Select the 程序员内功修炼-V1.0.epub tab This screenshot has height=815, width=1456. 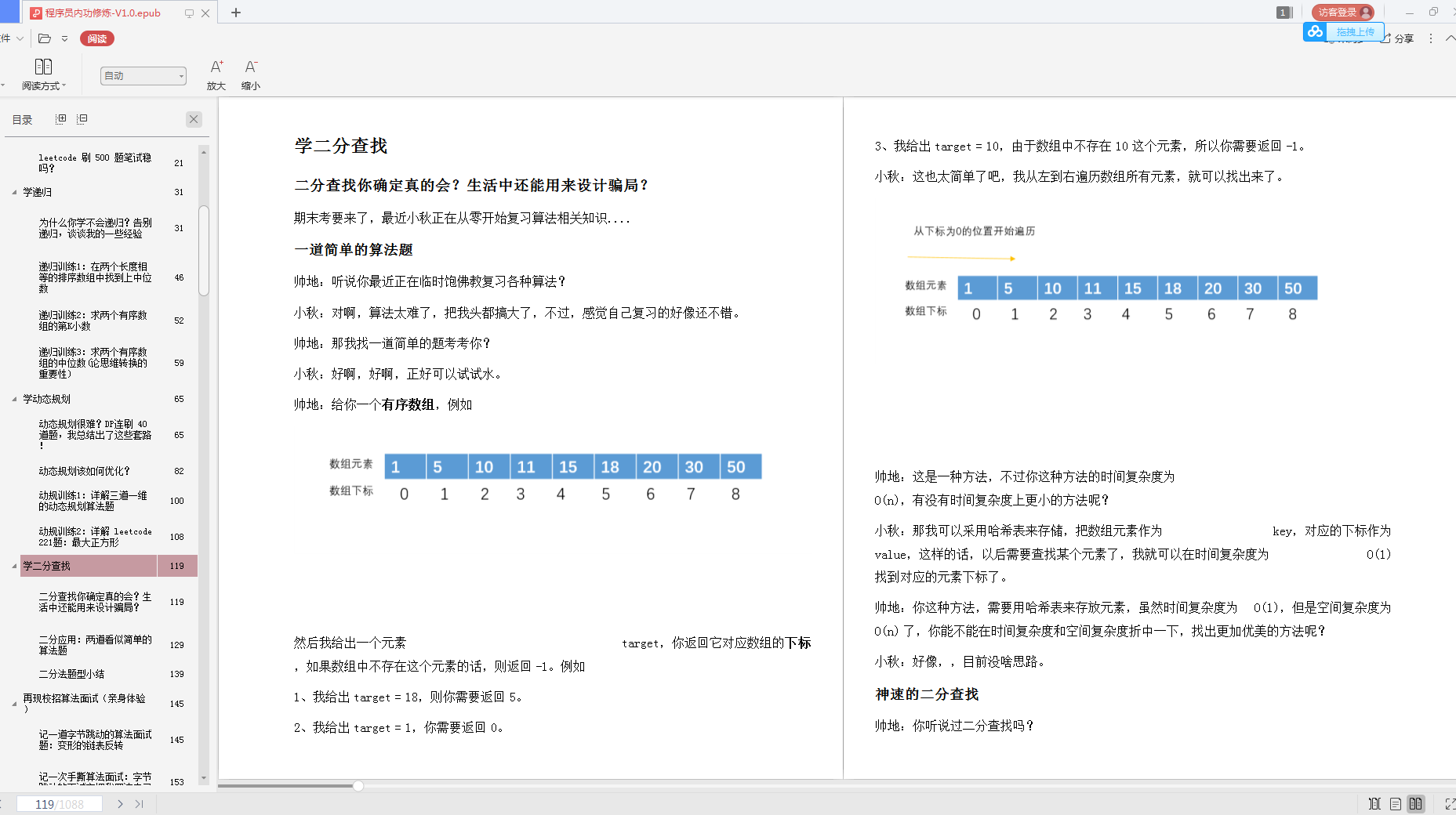tap(102, 13)
